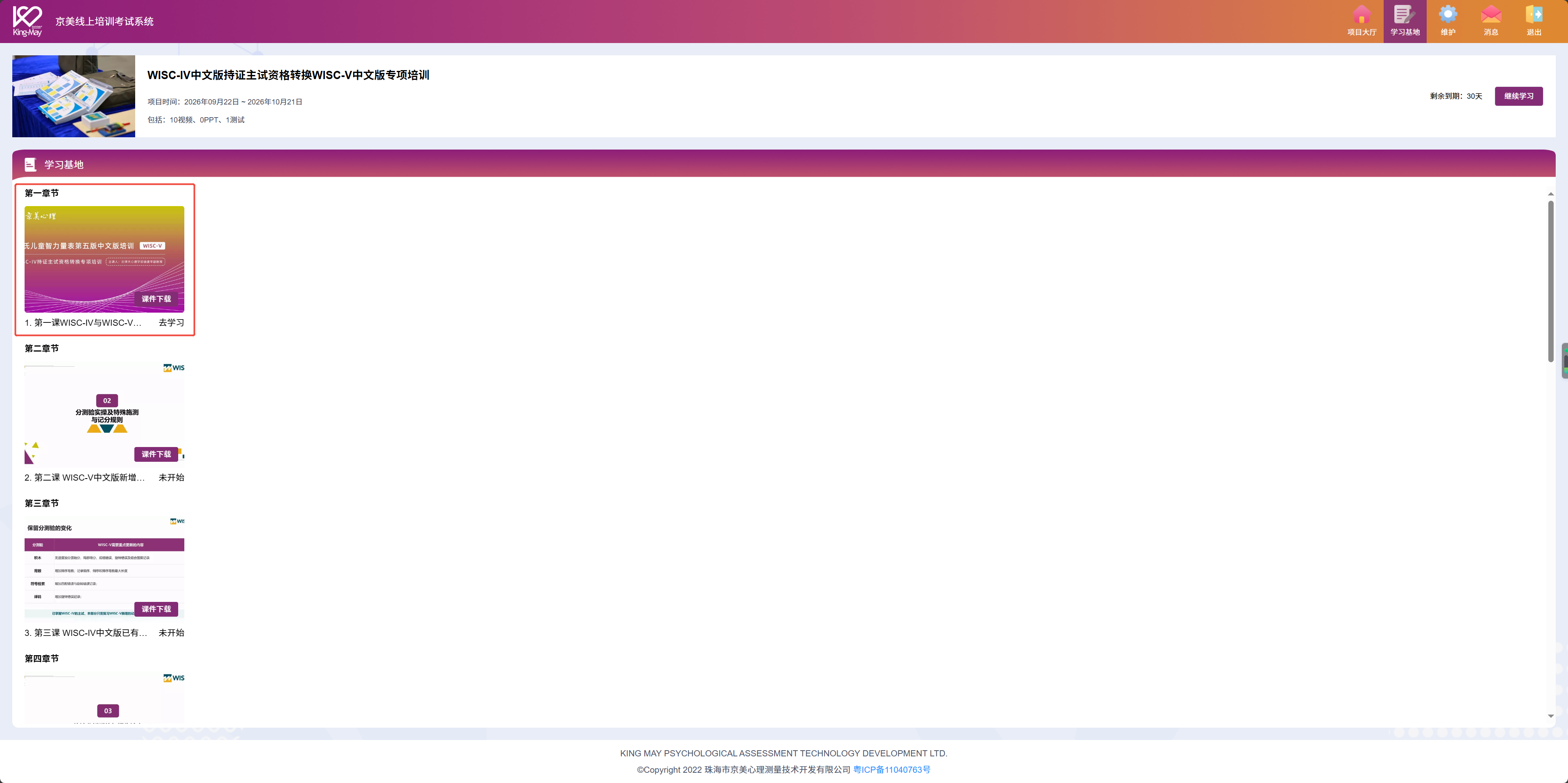Click the 第四章节 heading

click(41, 658)
